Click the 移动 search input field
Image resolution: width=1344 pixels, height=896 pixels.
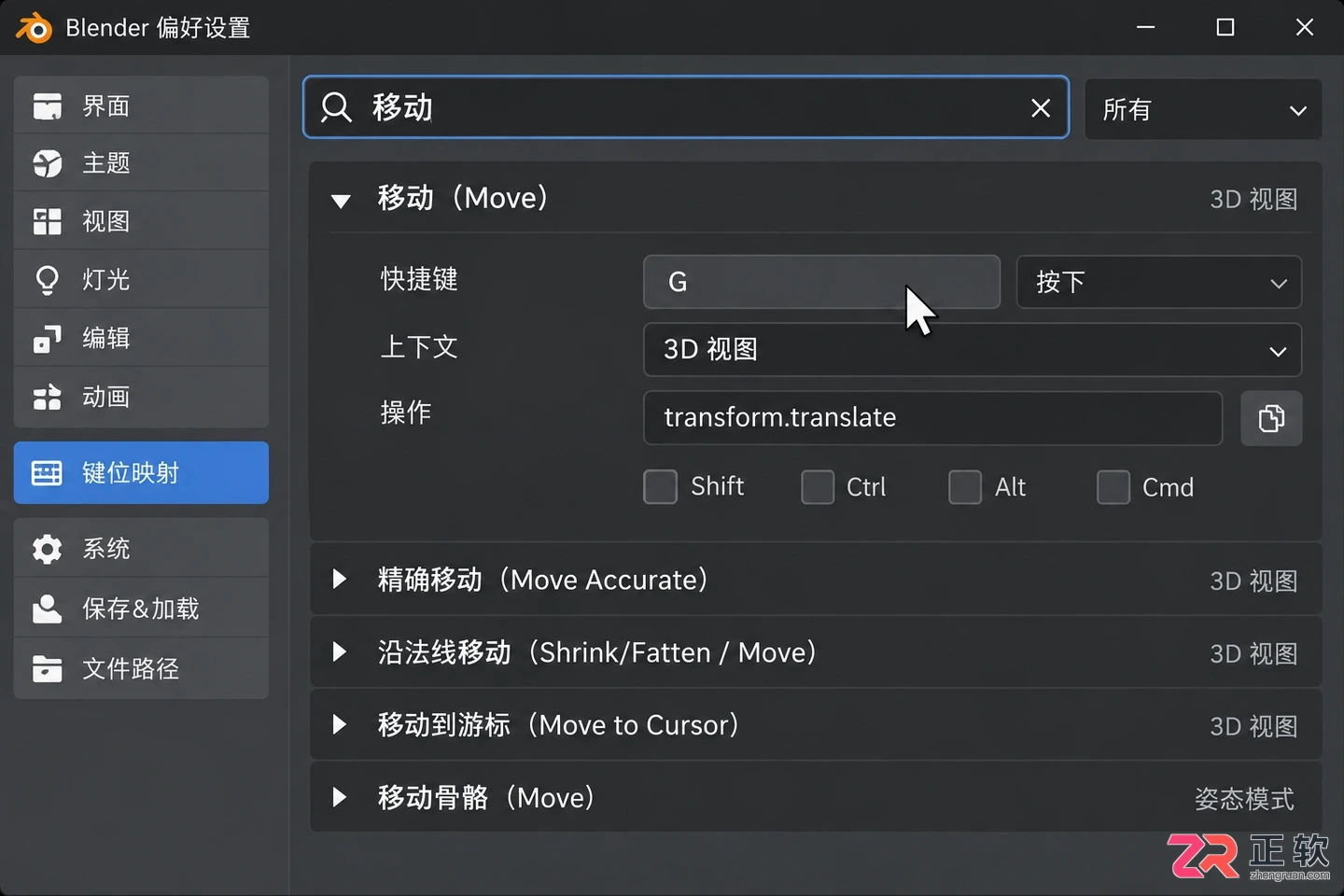[x=686, y=107]
